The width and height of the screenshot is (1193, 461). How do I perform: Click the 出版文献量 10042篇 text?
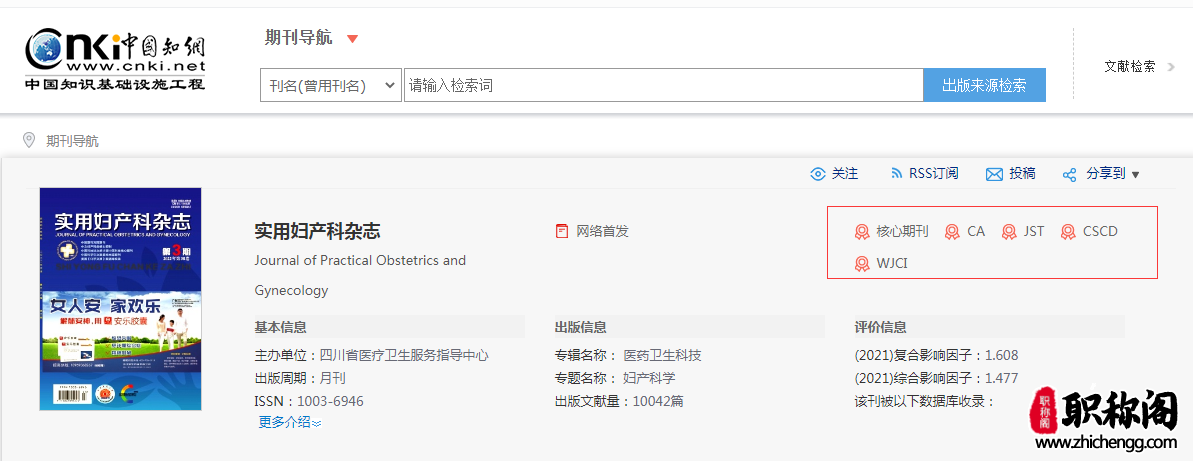619,401
